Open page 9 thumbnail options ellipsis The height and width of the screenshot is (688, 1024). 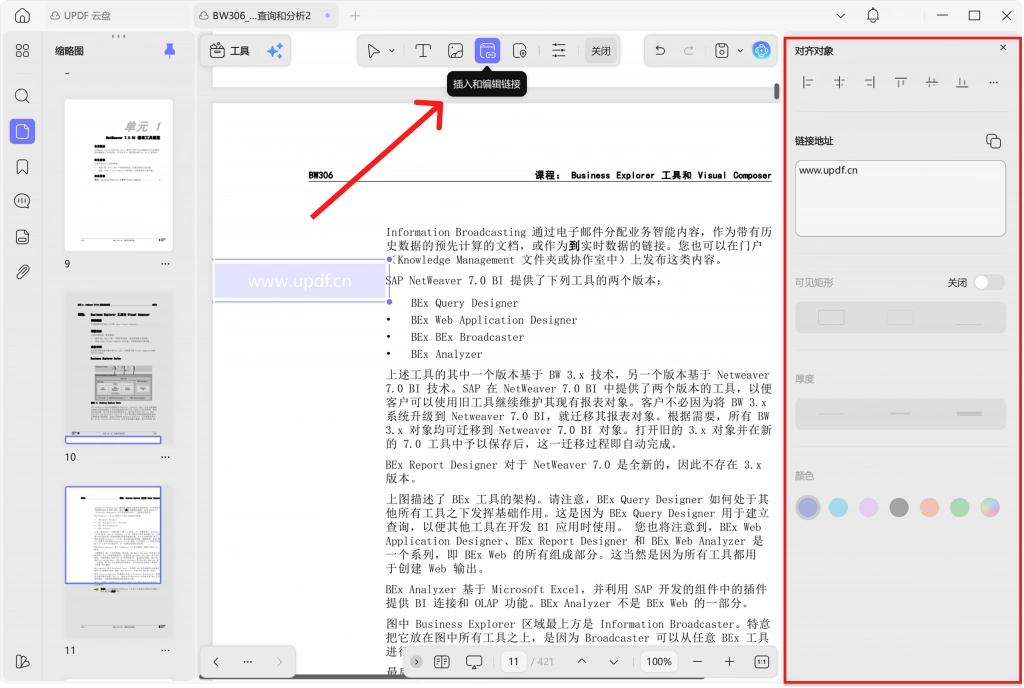pos(165,264)
